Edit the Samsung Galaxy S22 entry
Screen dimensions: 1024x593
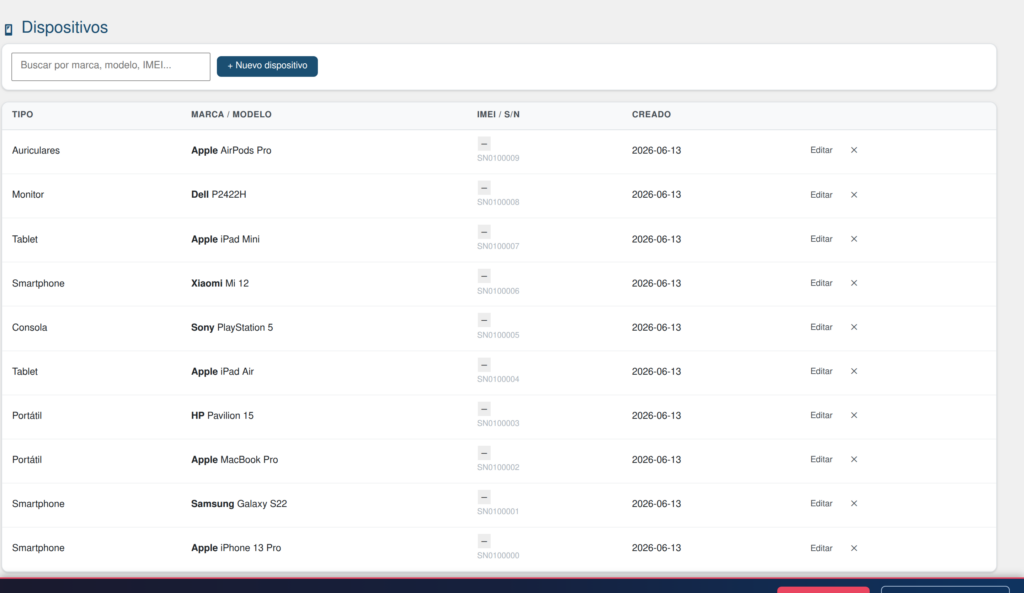tap(821, 504)
